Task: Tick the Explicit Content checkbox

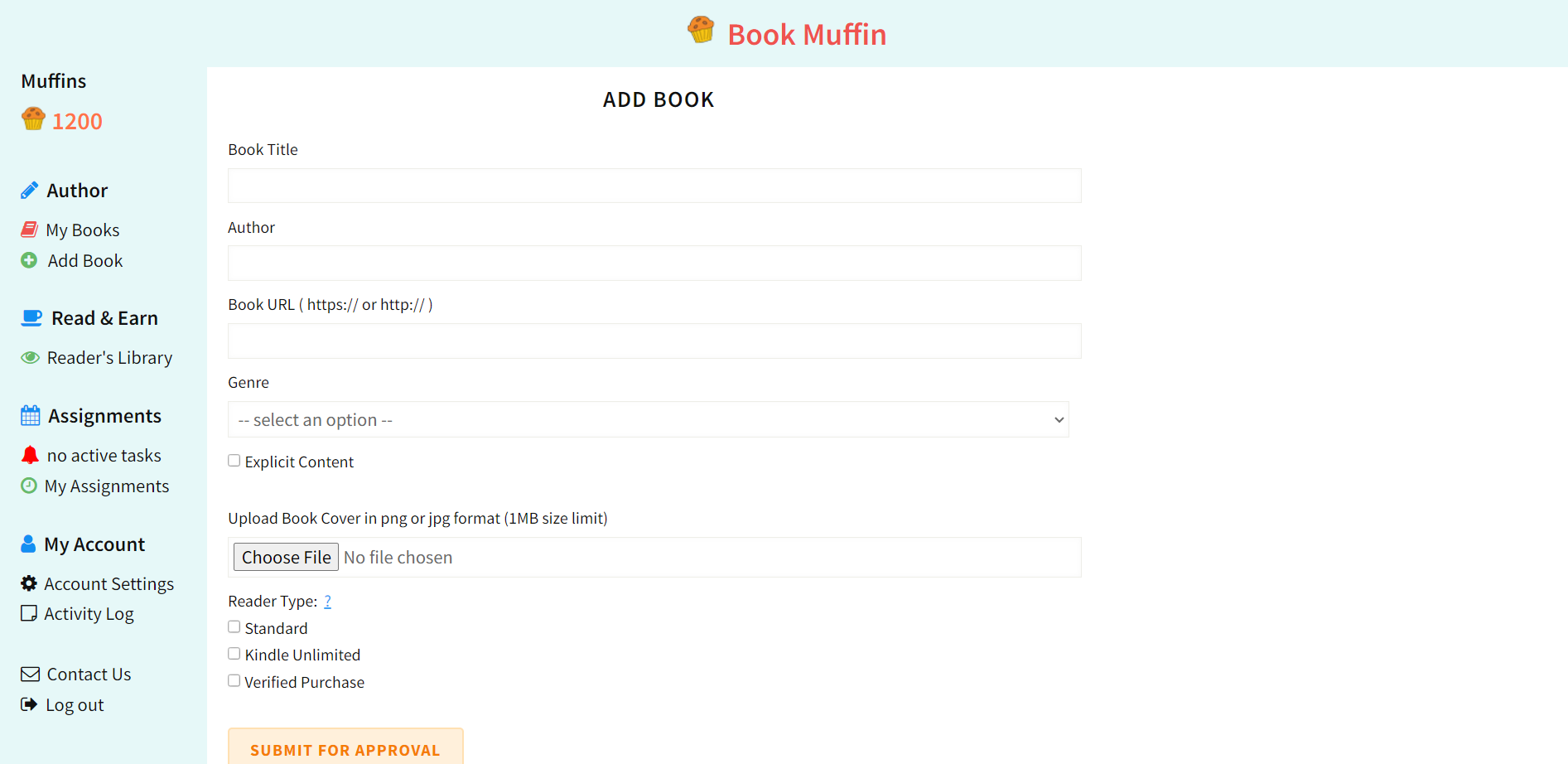Action: coord(234,461)
